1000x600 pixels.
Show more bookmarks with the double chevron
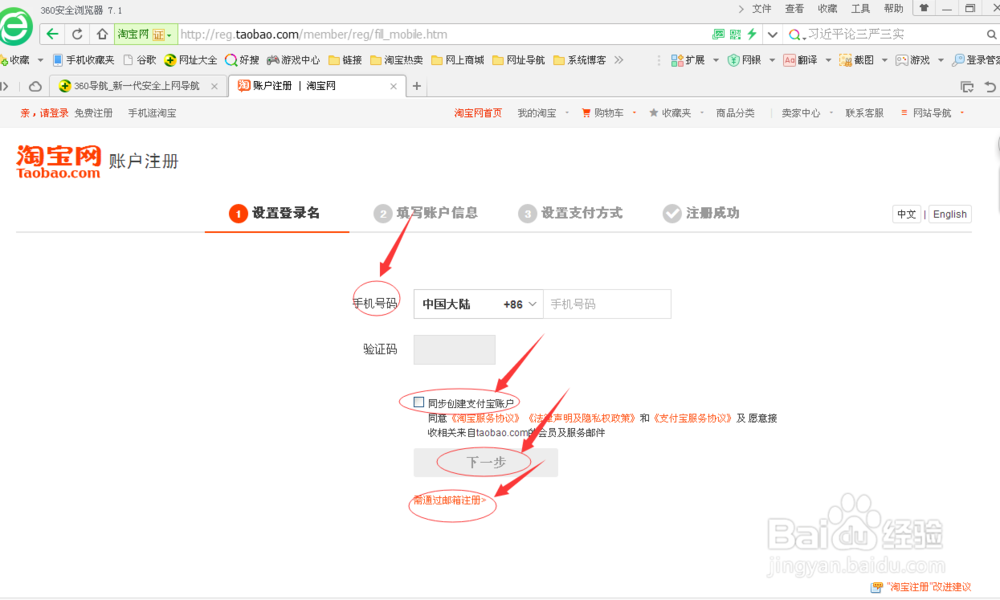619,60
